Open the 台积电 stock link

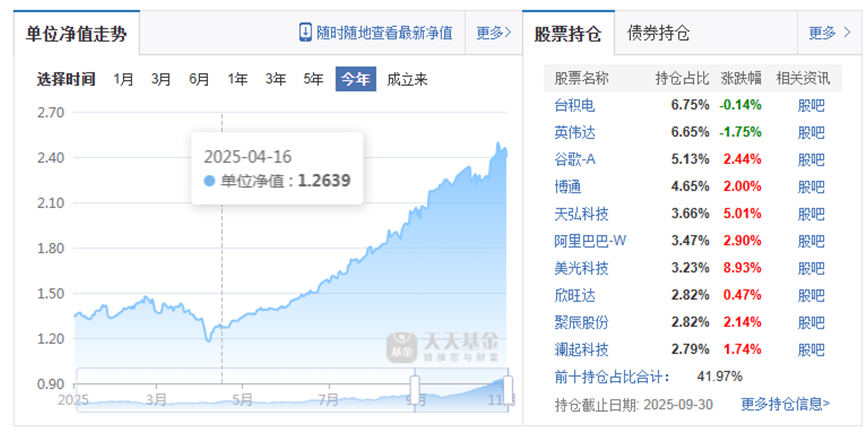[x=575, y=105]
